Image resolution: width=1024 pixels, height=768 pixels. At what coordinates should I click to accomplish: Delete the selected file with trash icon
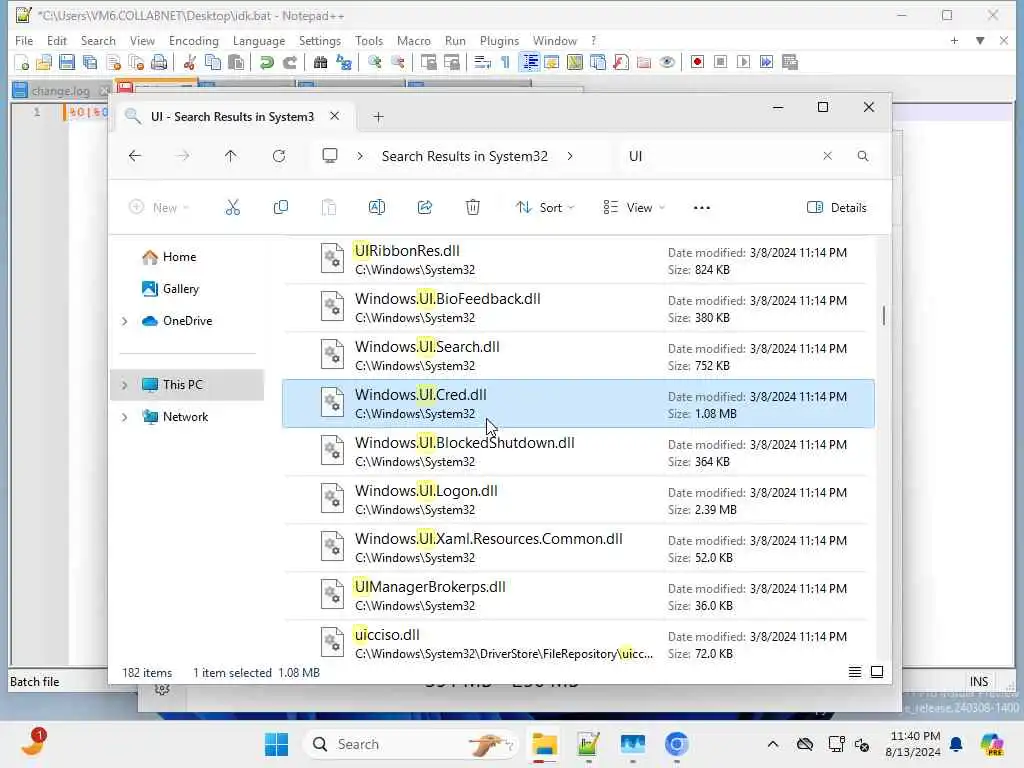click(473, 208)
